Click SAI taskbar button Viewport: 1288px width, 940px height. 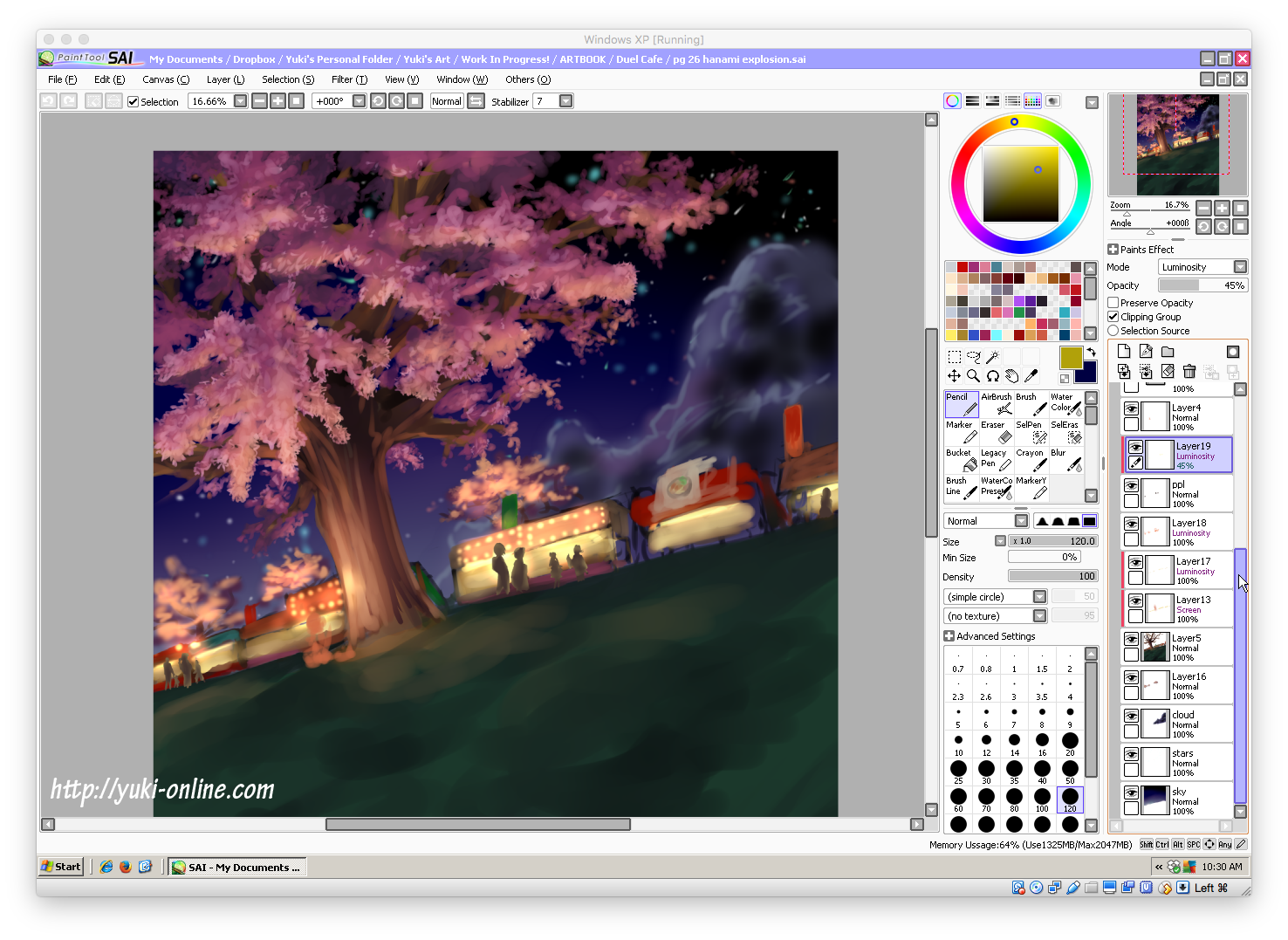pyautogui.click(x=236, y=868)
